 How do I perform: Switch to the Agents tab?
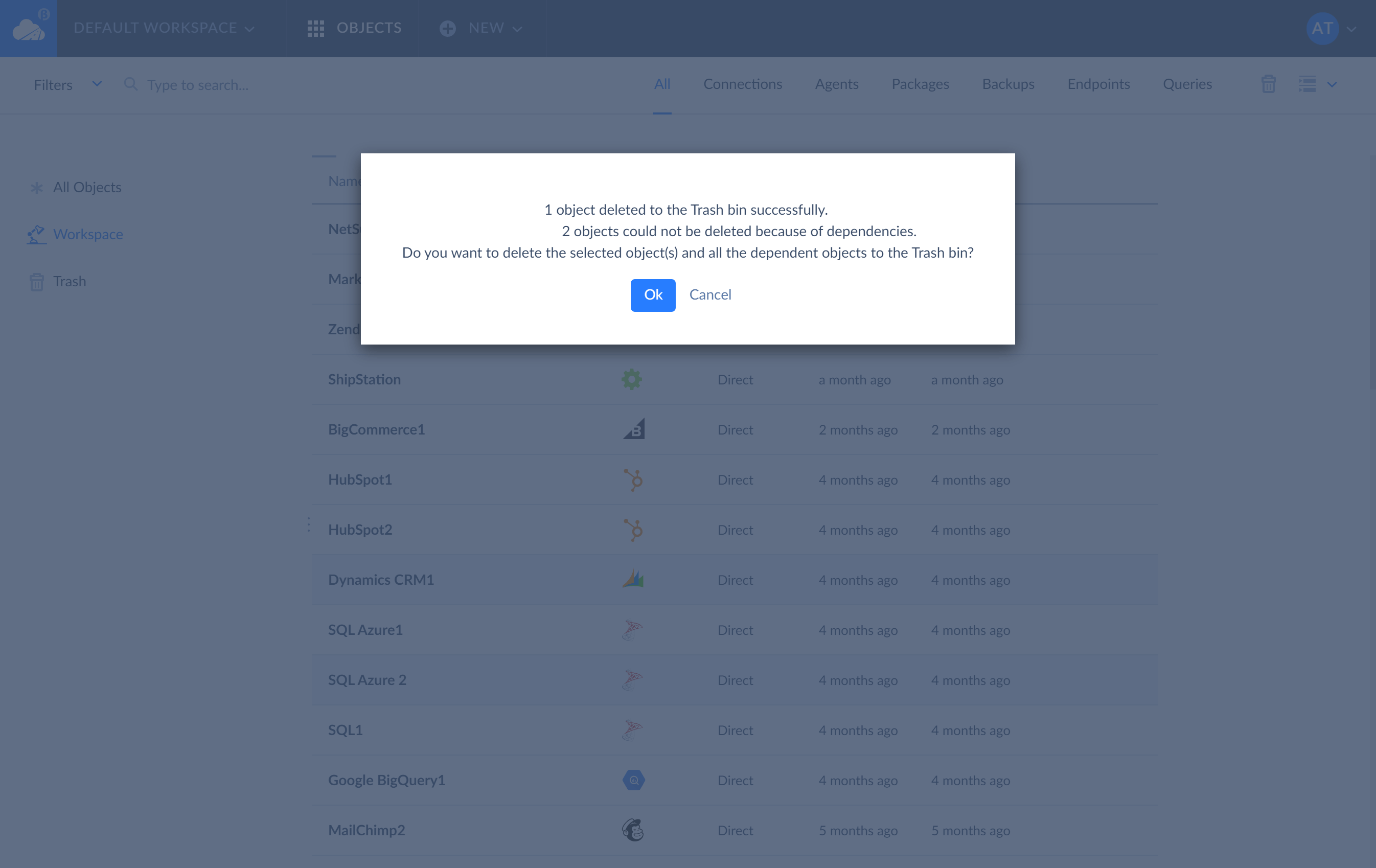(837, 84)
